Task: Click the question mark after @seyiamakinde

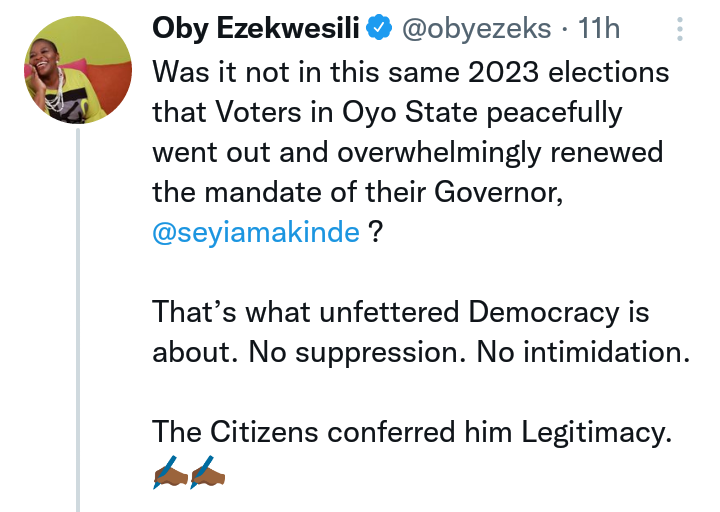Action: click(375, 233)
